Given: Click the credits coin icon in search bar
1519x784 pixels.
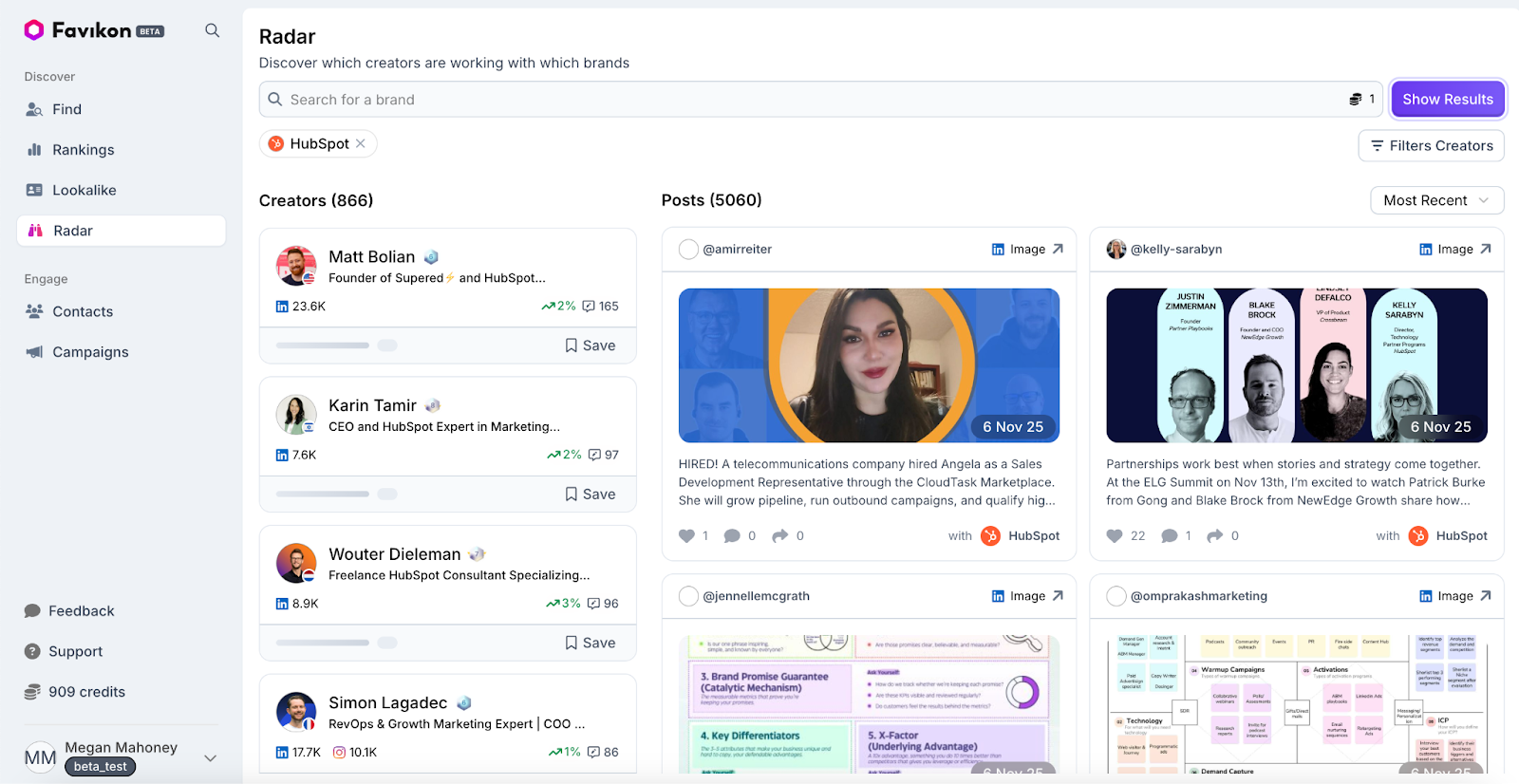Looking at the screenshot, I should [x=1356, y=100].
